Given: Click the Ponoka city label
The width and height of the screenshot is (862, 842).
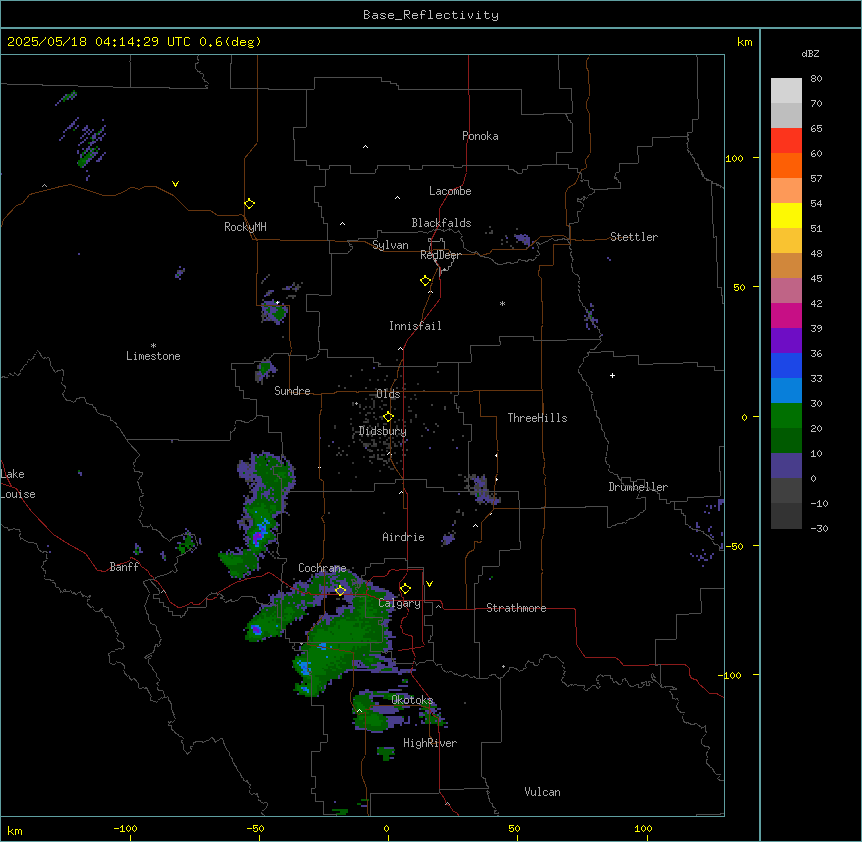Looking at the screenshot, I should [480, 136].
